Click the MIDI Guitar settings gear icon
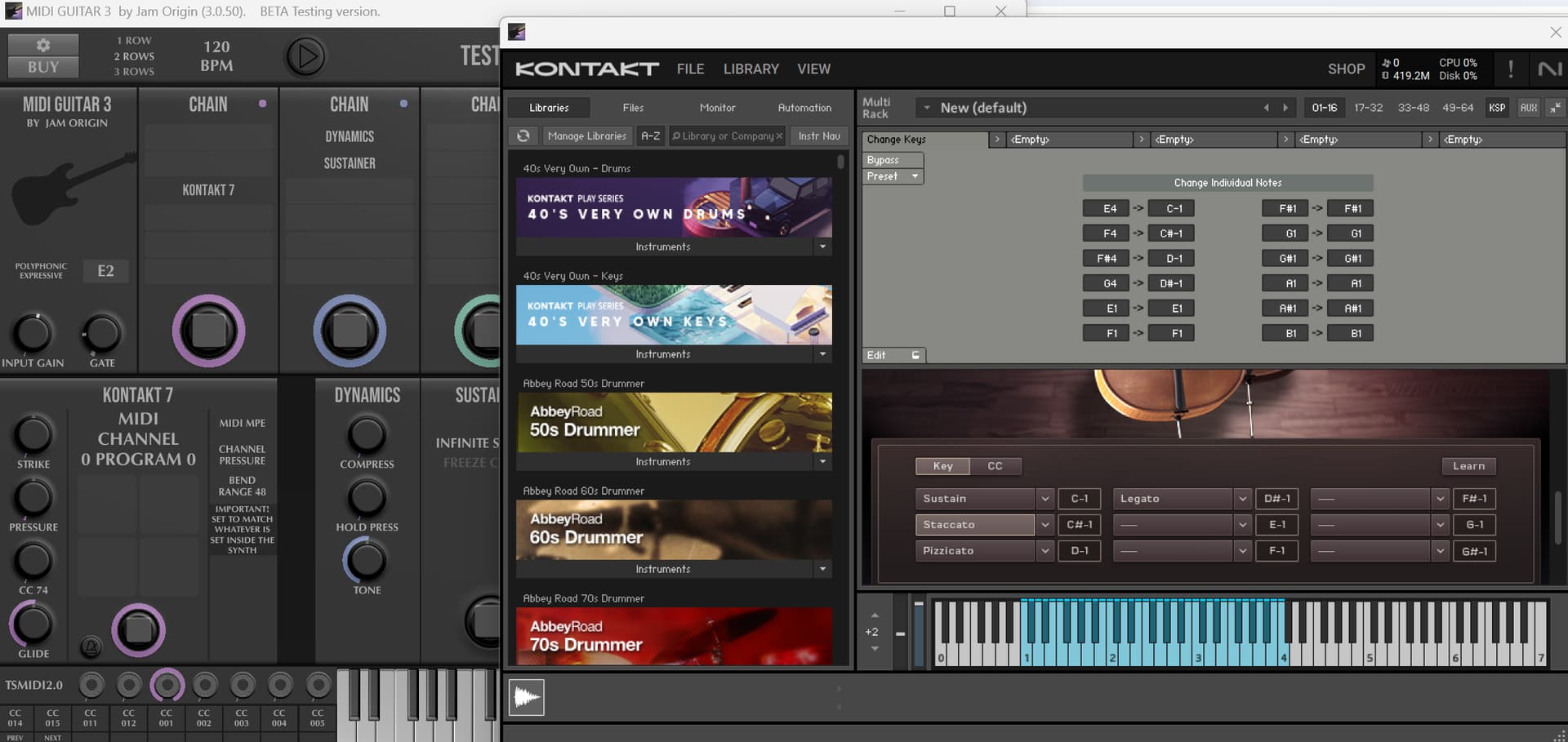 (43, 45)
